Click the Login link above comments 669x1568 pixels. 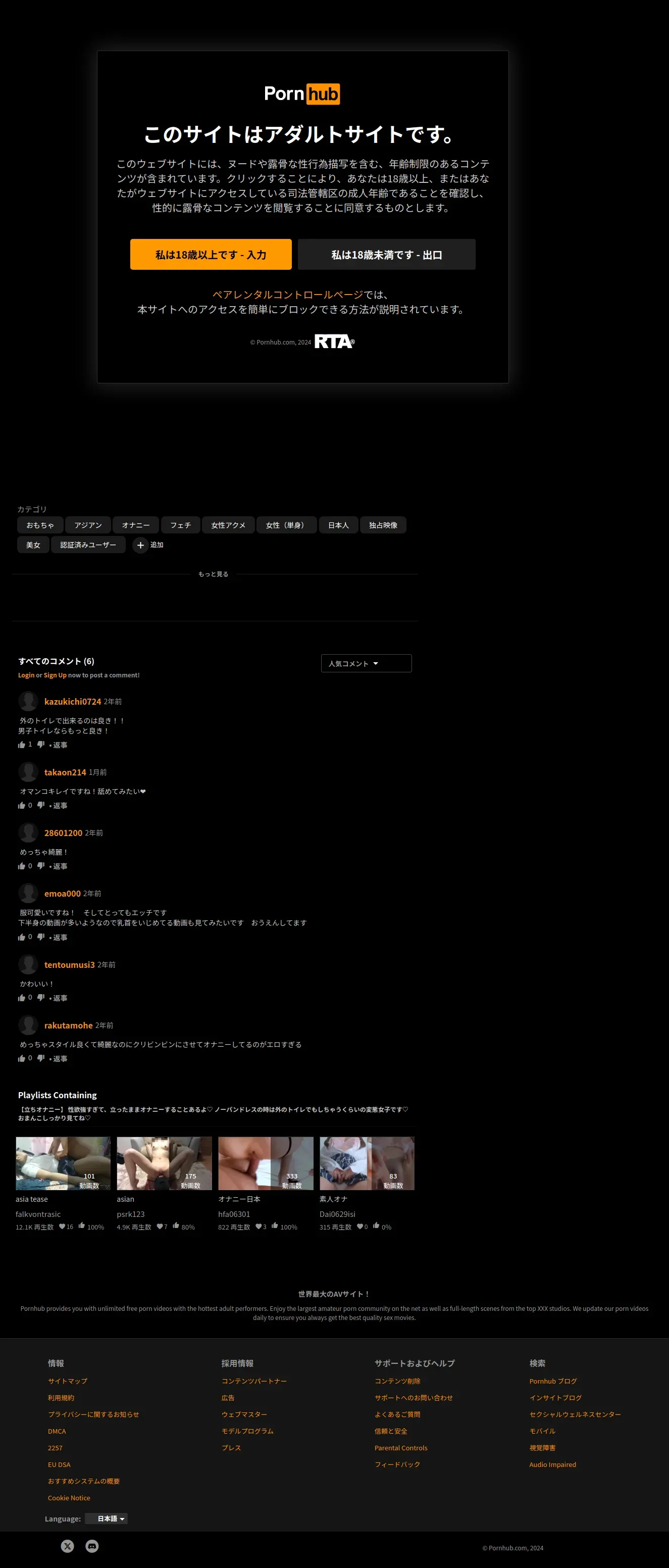point(26,675)
